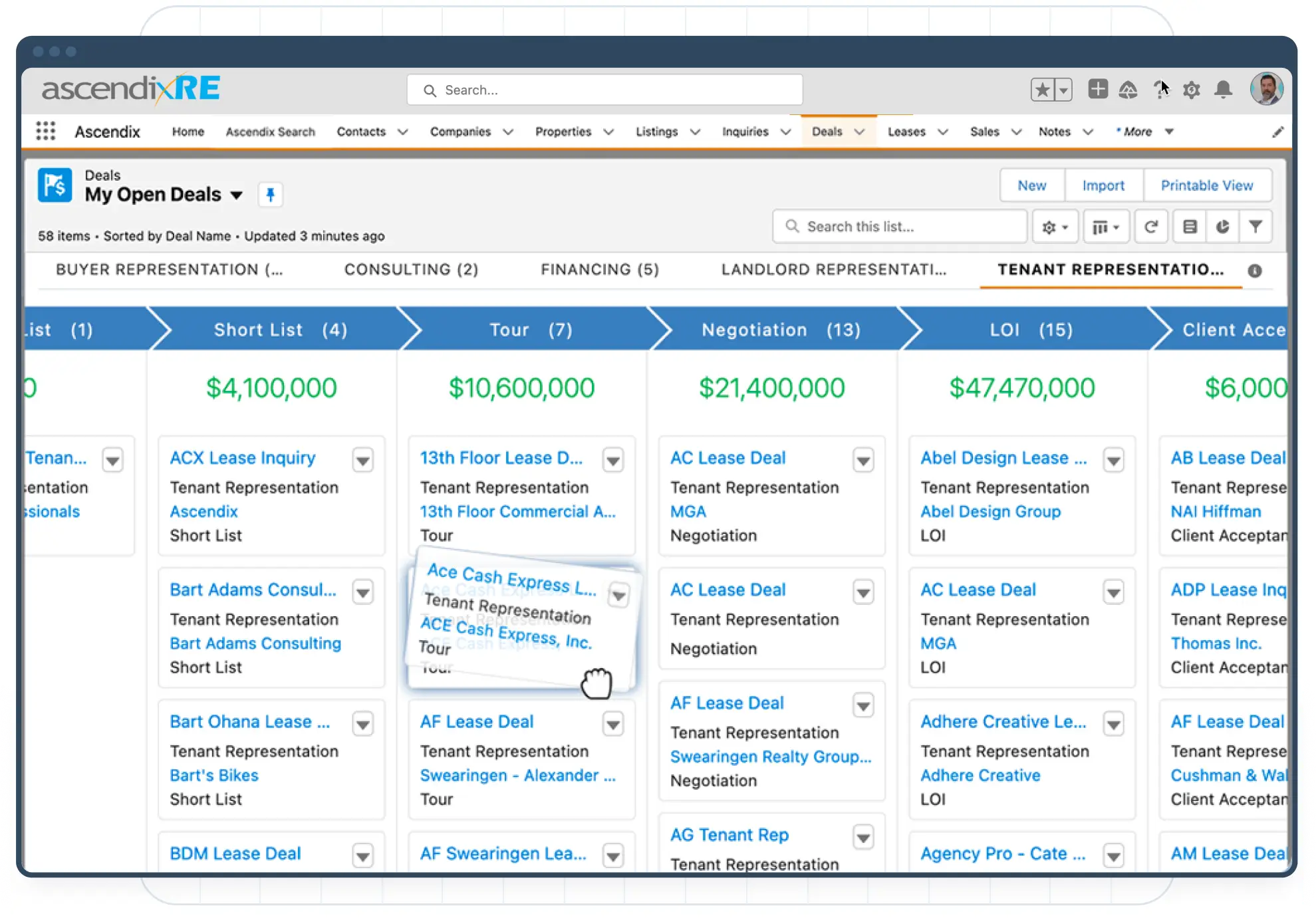
Task: Refresh the deals list
Action: coord(1151,227)
